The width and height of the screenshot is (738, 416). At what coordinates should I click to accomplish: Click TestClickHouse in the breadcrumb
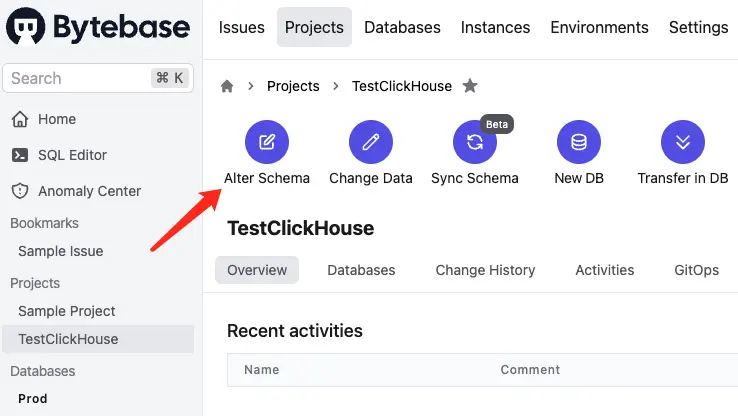[402, 86]
